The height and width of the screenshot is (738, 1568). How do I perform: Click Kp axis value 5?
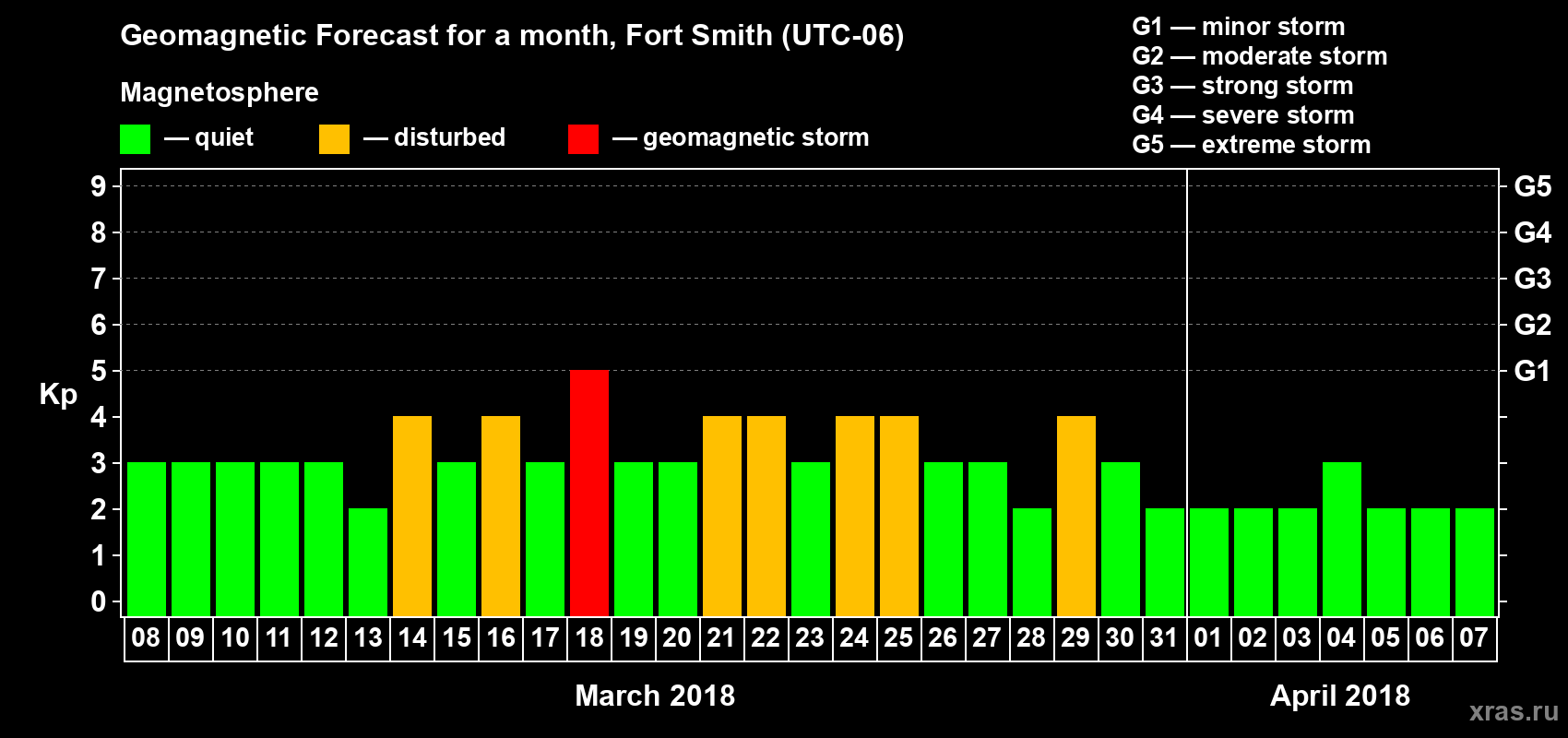click(x=99, y=371)
